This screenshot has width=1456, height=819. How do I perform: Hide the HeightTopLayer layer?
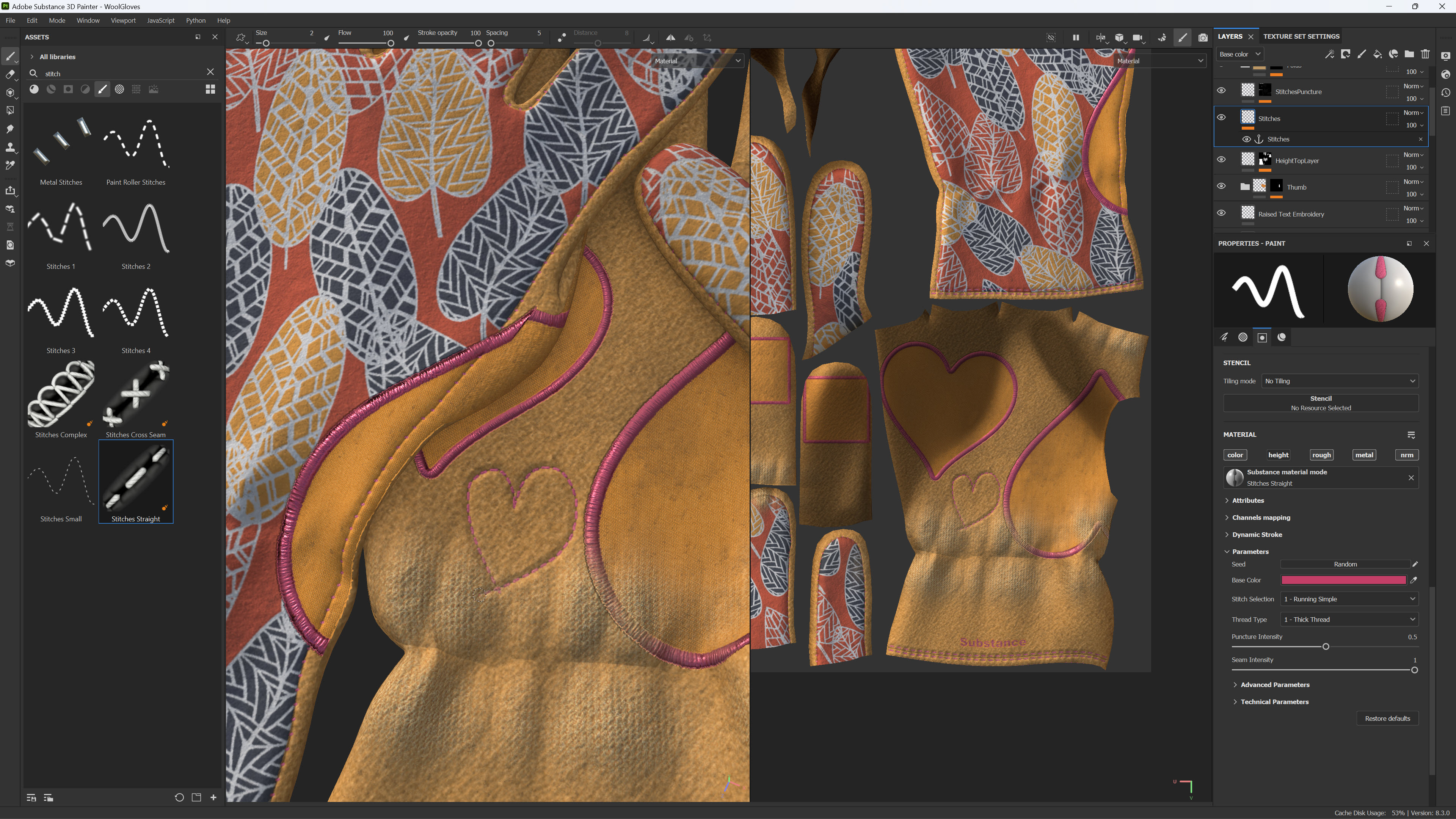[1221, 160]
